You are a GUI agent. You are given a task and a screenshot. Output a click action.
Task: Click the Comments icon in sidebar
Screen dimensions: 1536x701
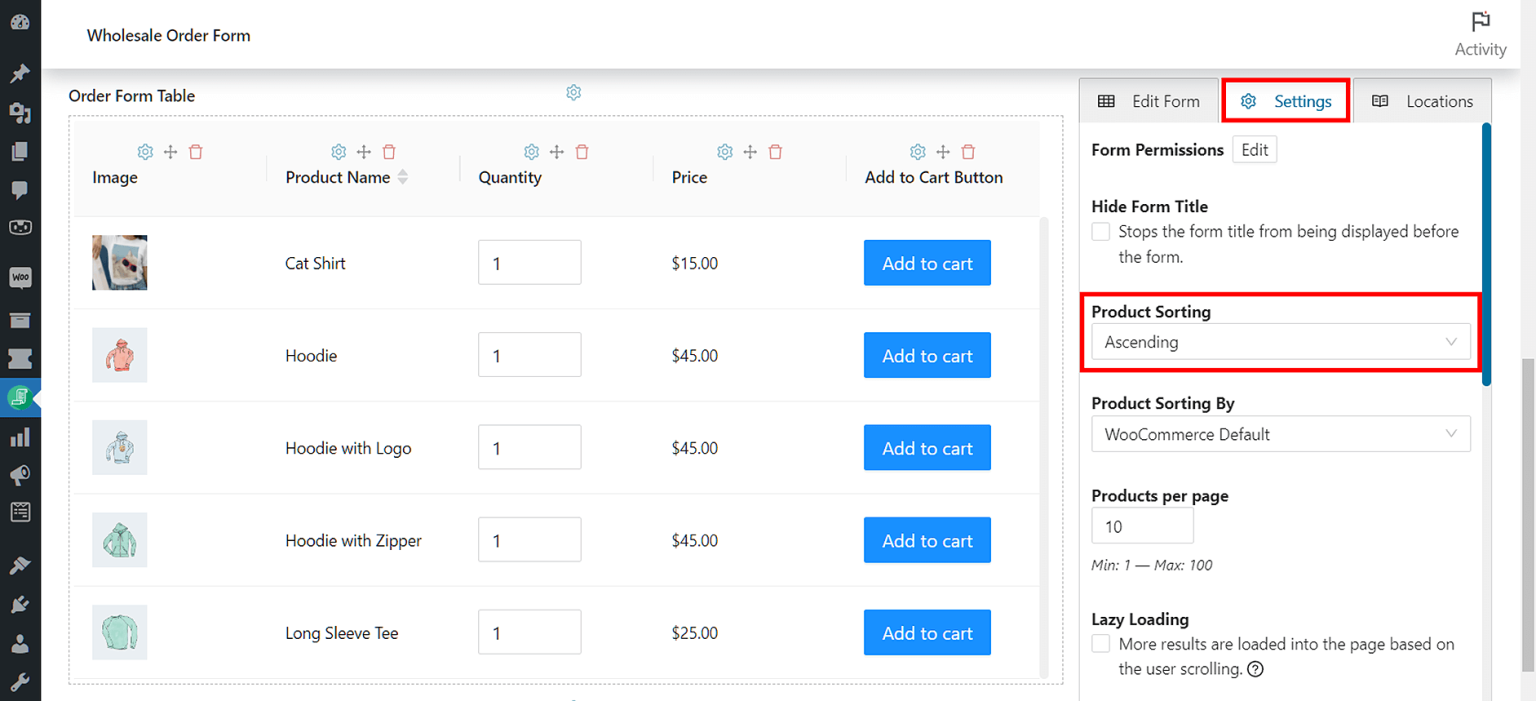click(20, 190)
